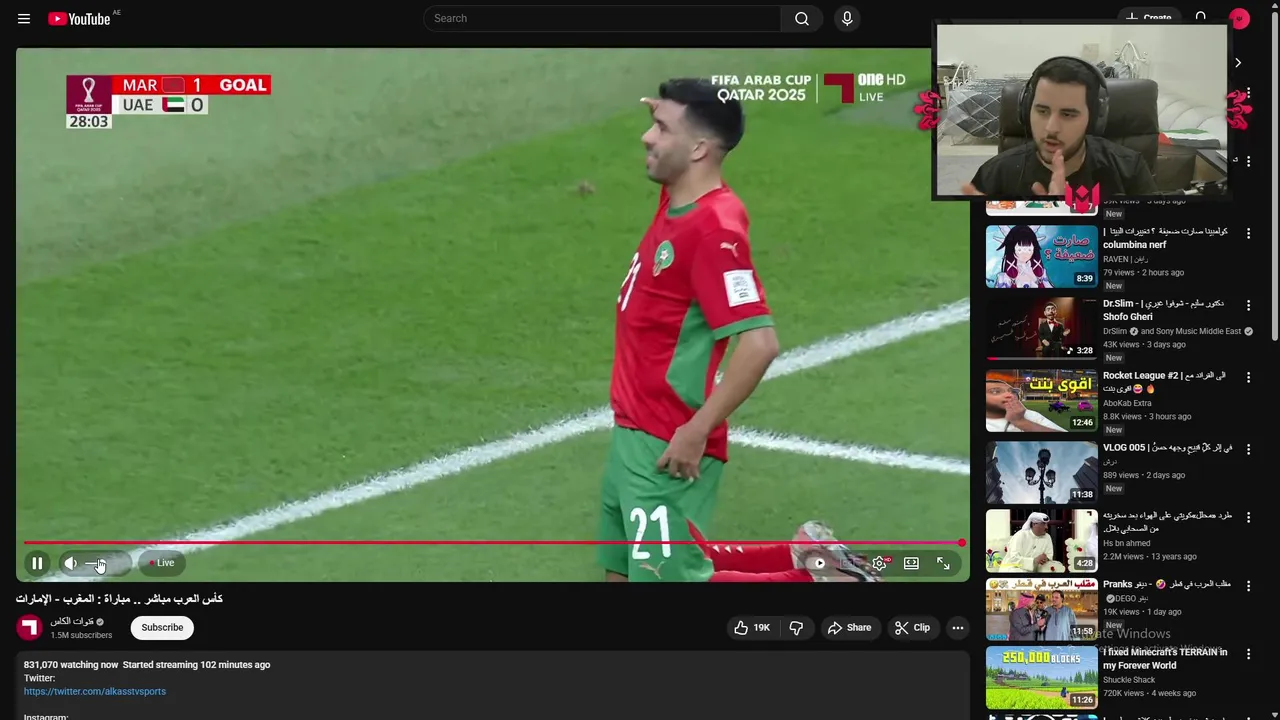Open Rocket League #2 video thumbnail
Screen dimensions: 1280x720
pos(1041,400)
